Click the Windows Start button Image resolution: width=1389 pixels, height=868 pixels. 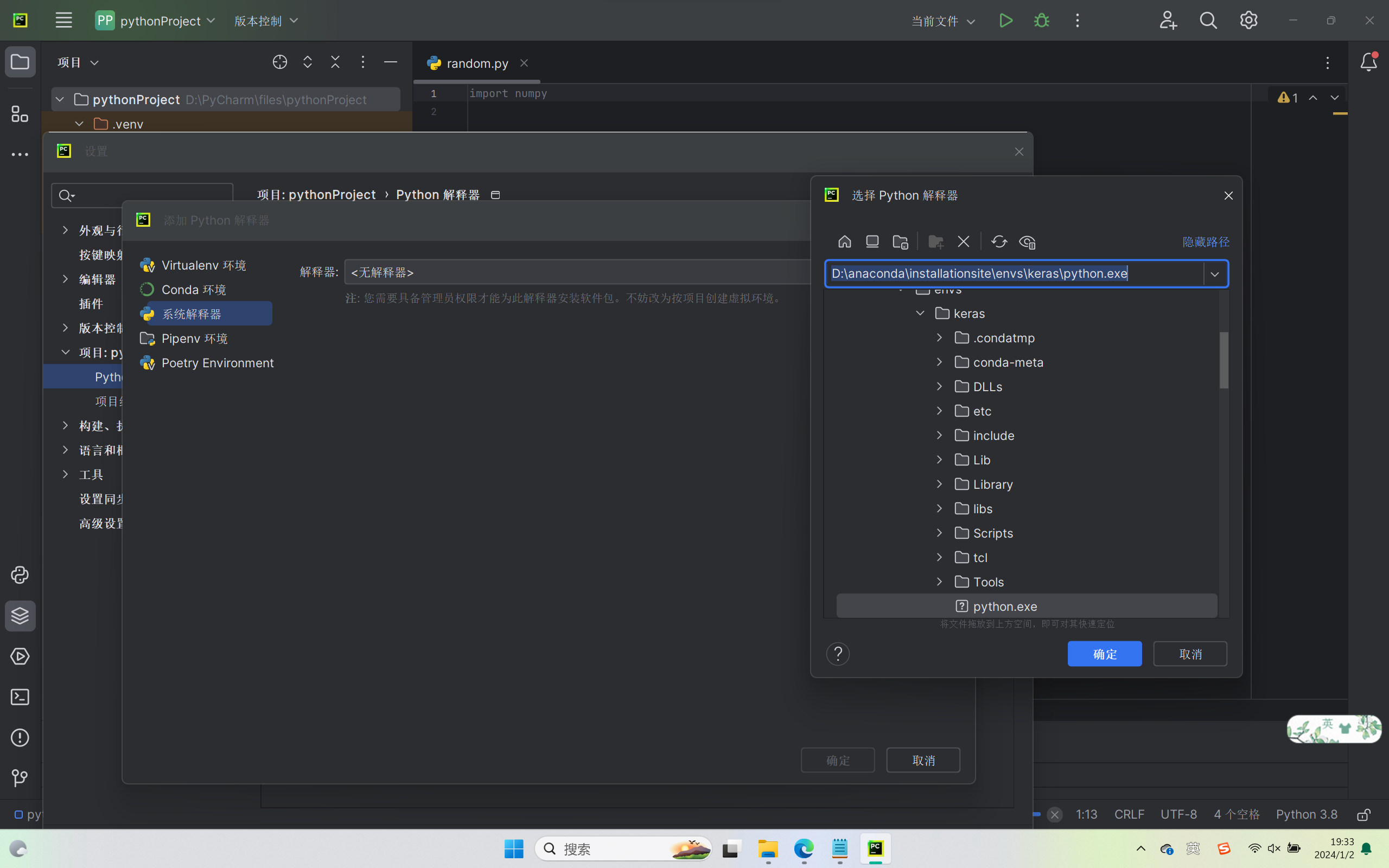pos(514,848)
